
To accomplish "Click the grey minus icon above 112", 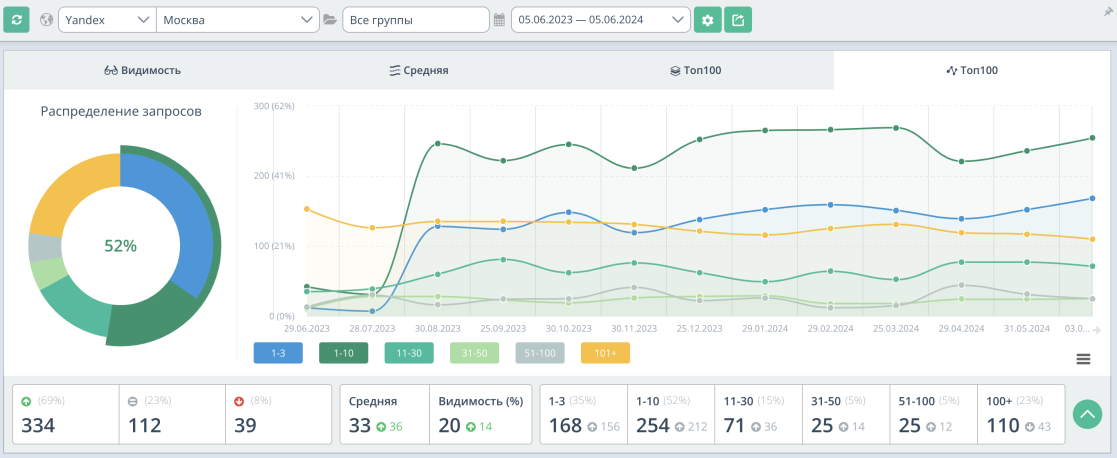I will (133, 401).
